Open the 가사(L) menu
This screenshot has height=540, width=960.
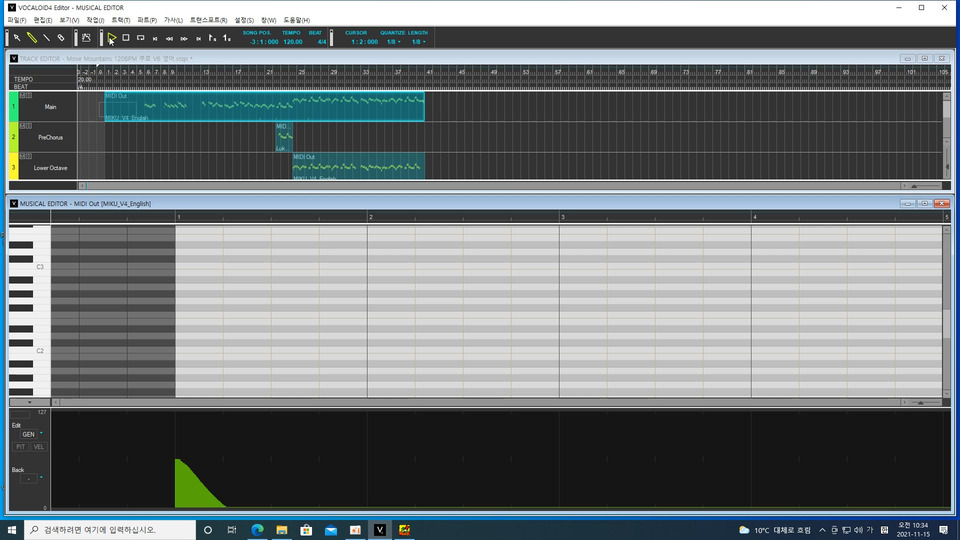[x=173, y=20]
